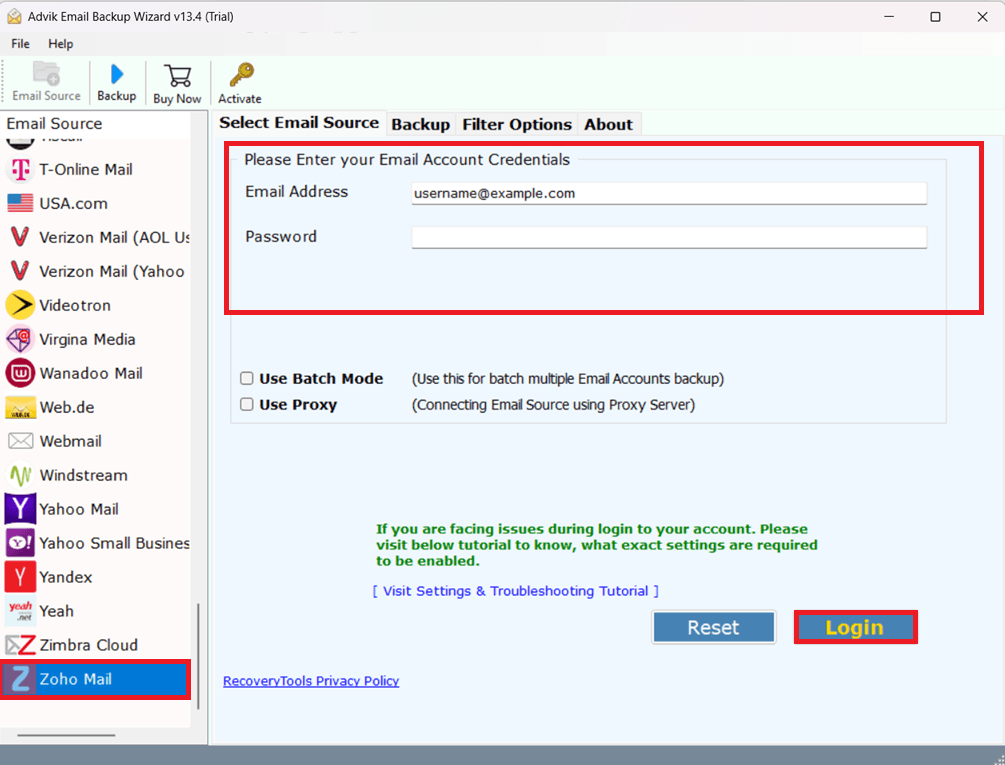Minimize the application window

tap(889, 17)
